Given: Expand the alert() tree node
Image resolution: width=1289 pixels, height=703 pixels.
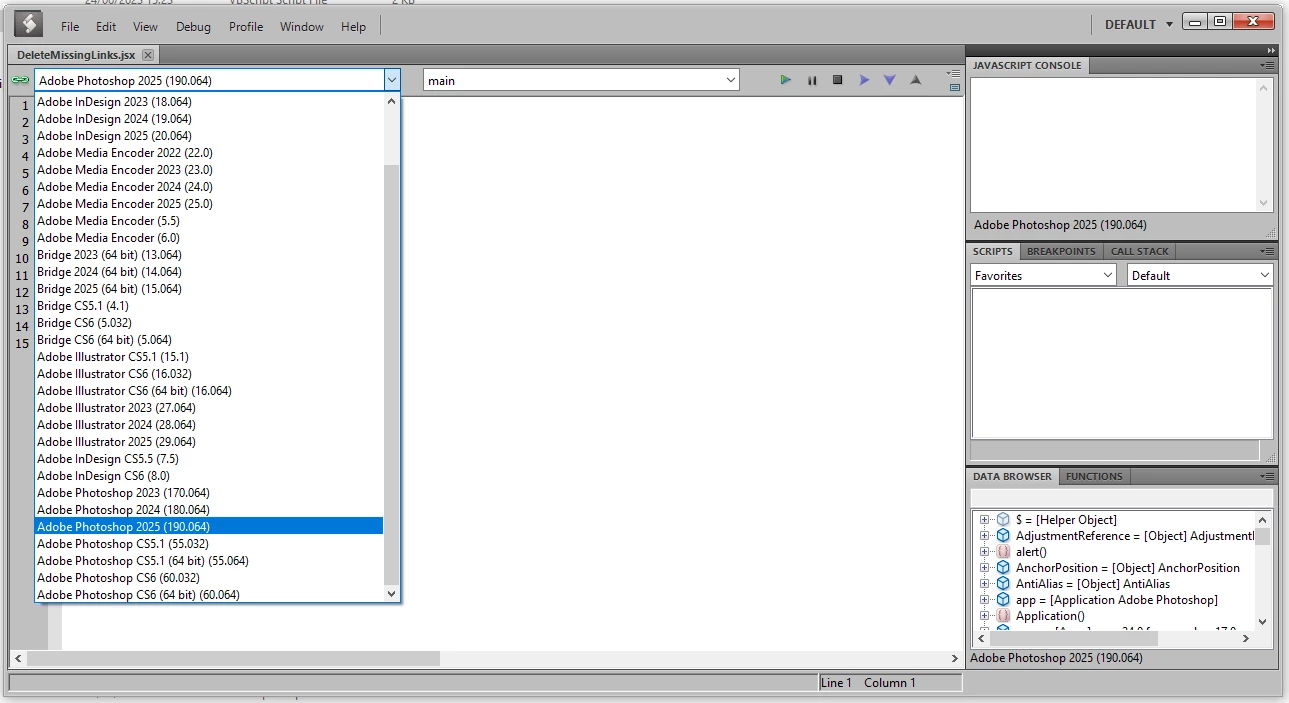Looking at the screenshot, I should click(984, 552).
